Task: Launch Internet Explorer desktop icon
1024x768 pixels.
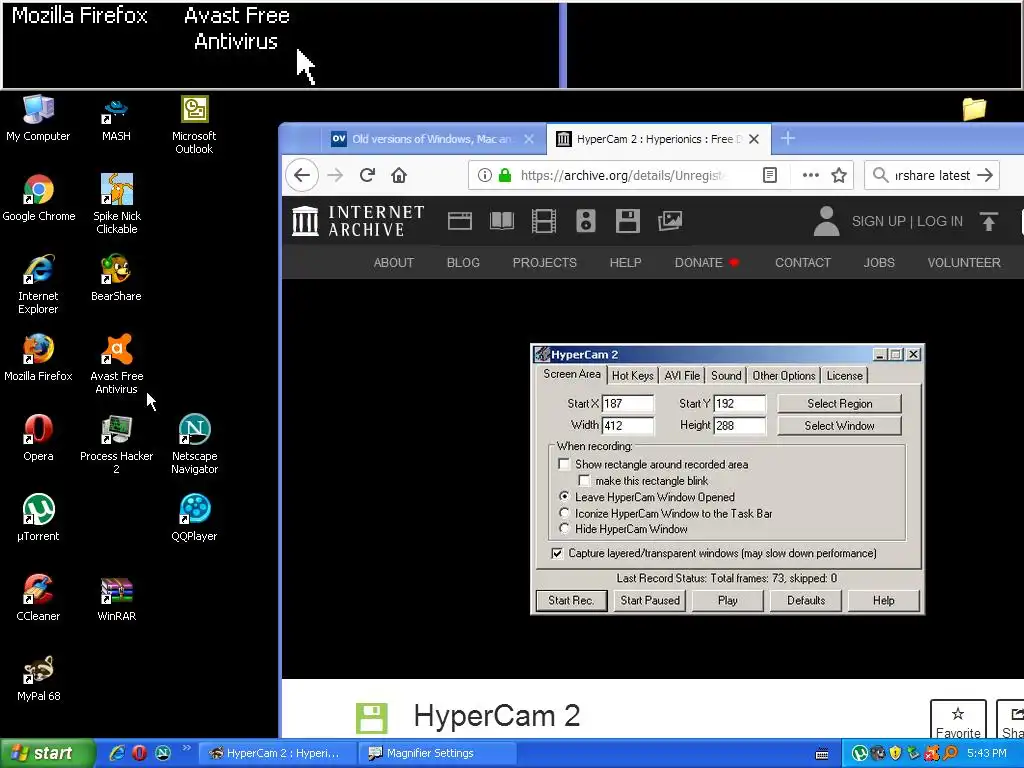Action: 38,284
